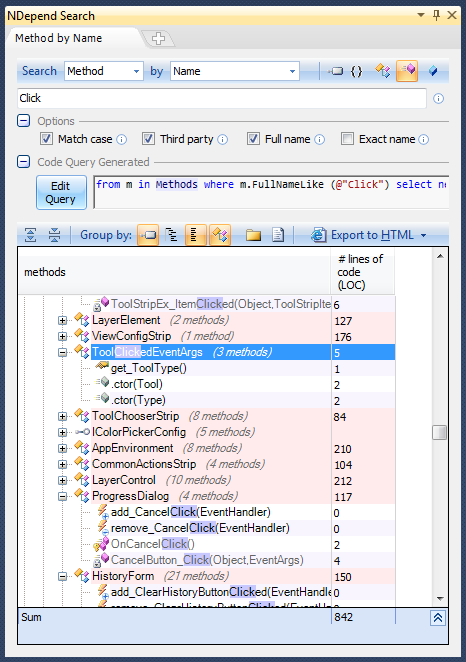Image resolution: width=466 pixels, height=662 pixels.
Task: Toggle the flat list grouping icon
Action: tap(196, 235)
